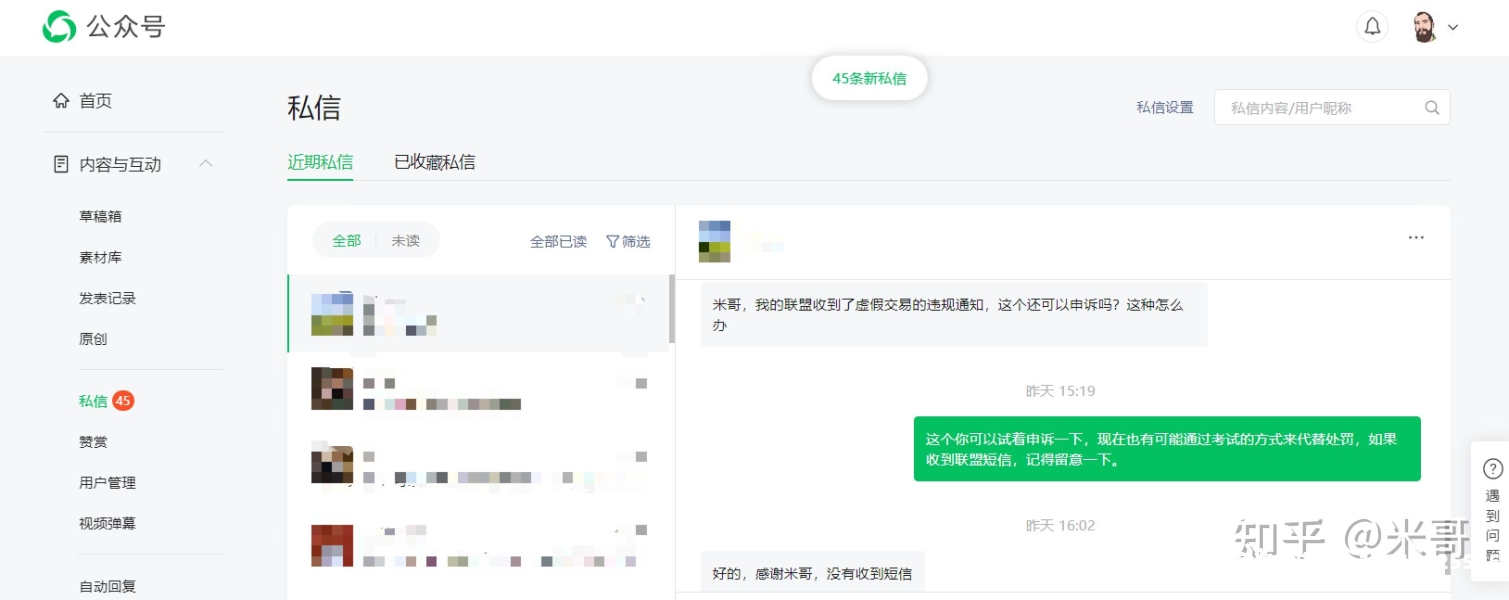This screenshot has width=1509, height=600.
Task: Click the conversation list scrollbar
Action: 671,310
